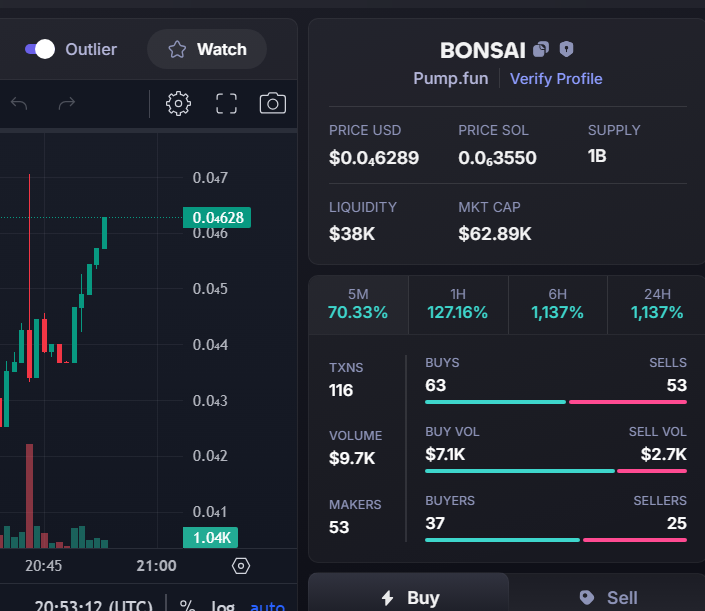Click the 21:00 time axis label
The width and height of the screenshot is (705, 611).
(x=156, y=566)
